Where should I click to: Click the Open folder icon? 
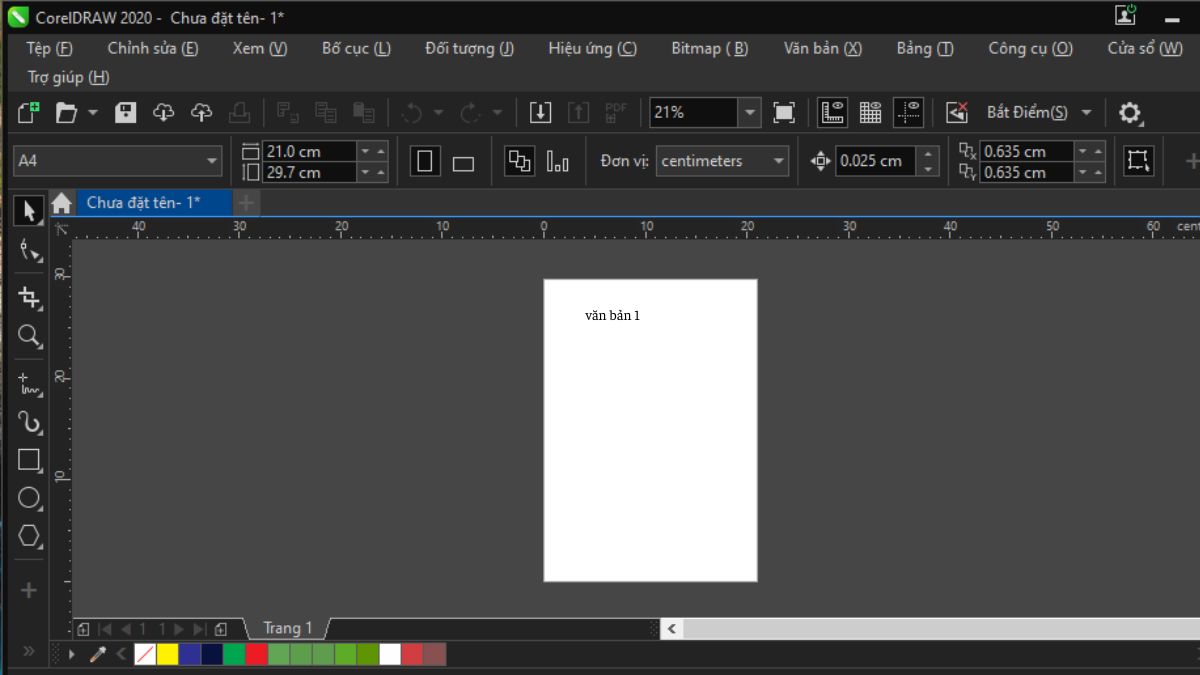pyautogui.click(x=66, y=112)
